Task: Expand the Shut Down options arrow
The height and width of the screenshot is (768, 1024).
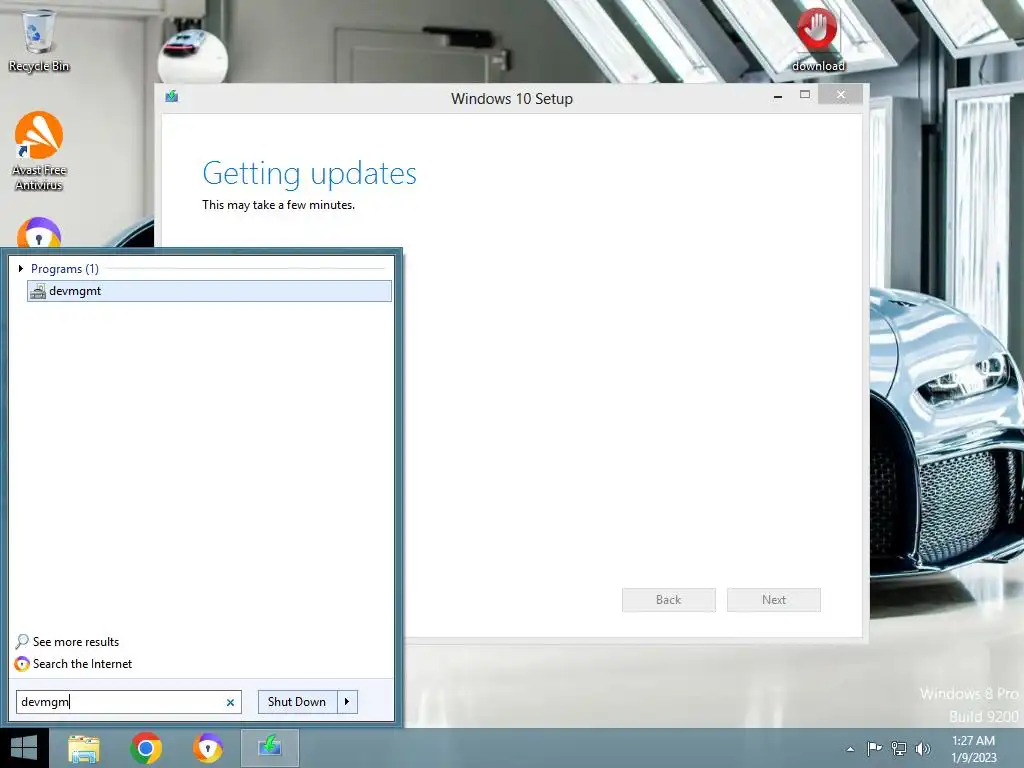Action: click(x=347, y=702)
